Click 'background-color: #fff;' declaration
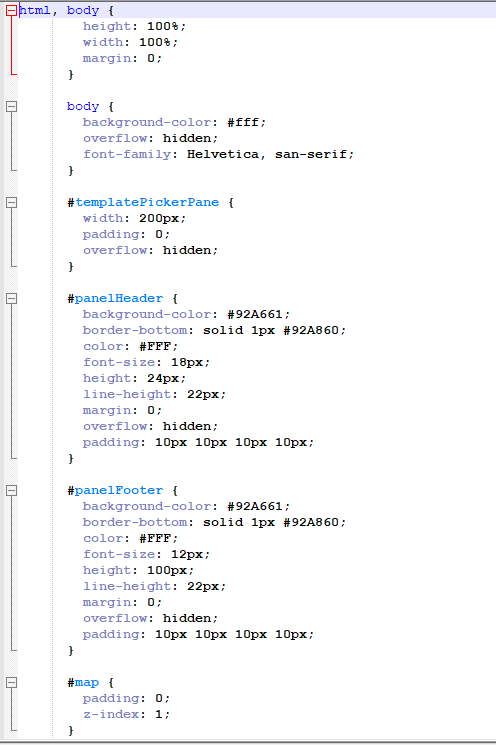Image resolution: width=496 pixels, height=745 pixels. tap(174, 123)
